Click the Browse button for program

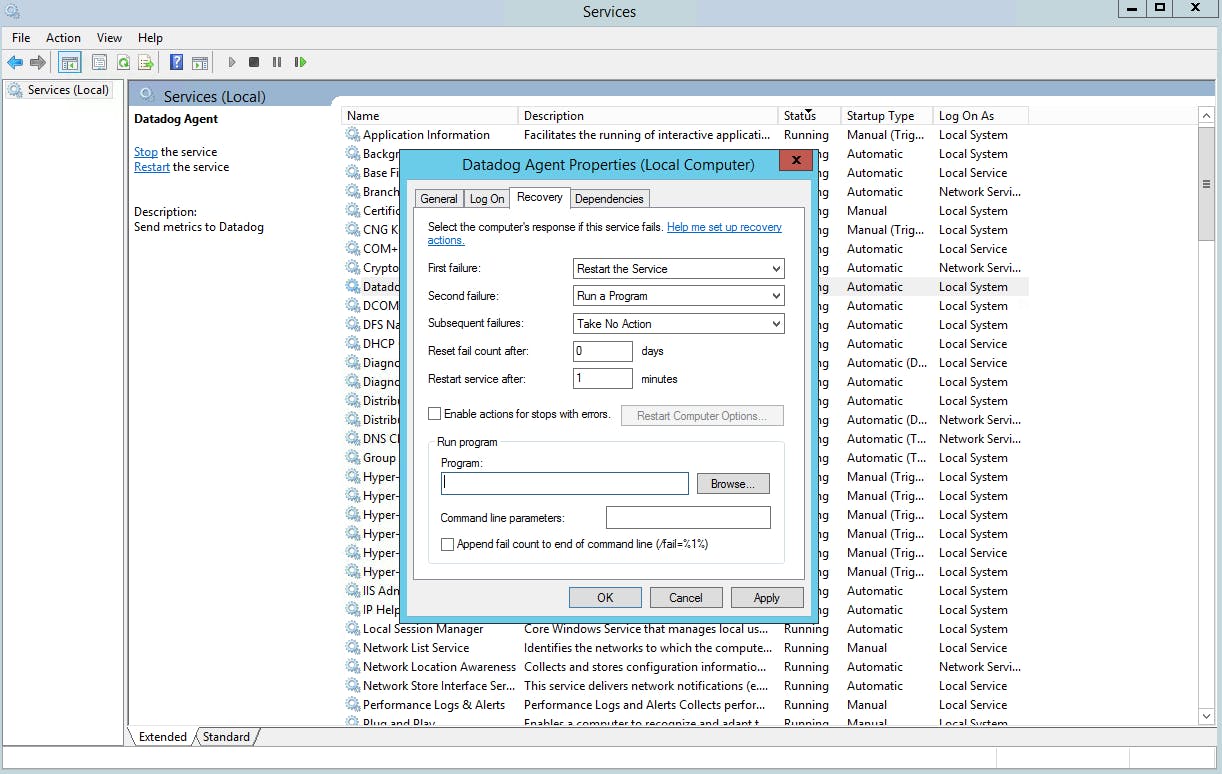[733, 484]
